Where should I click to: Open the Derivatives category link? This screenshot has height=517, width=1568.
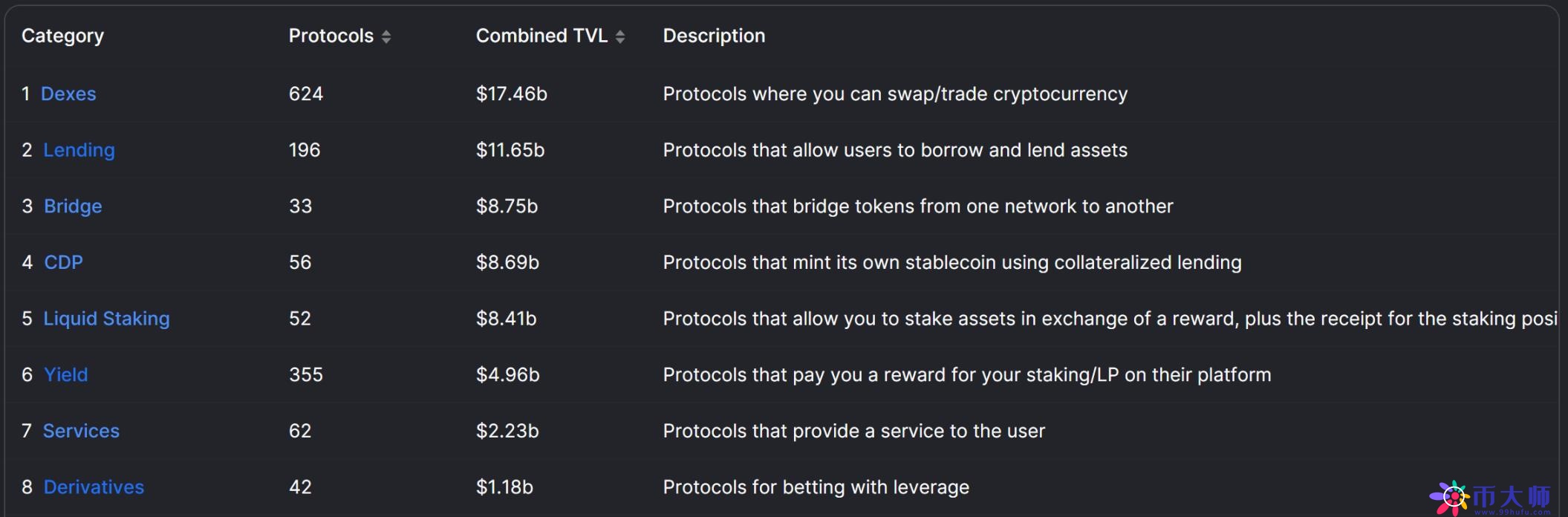click(x=94, y=487)
